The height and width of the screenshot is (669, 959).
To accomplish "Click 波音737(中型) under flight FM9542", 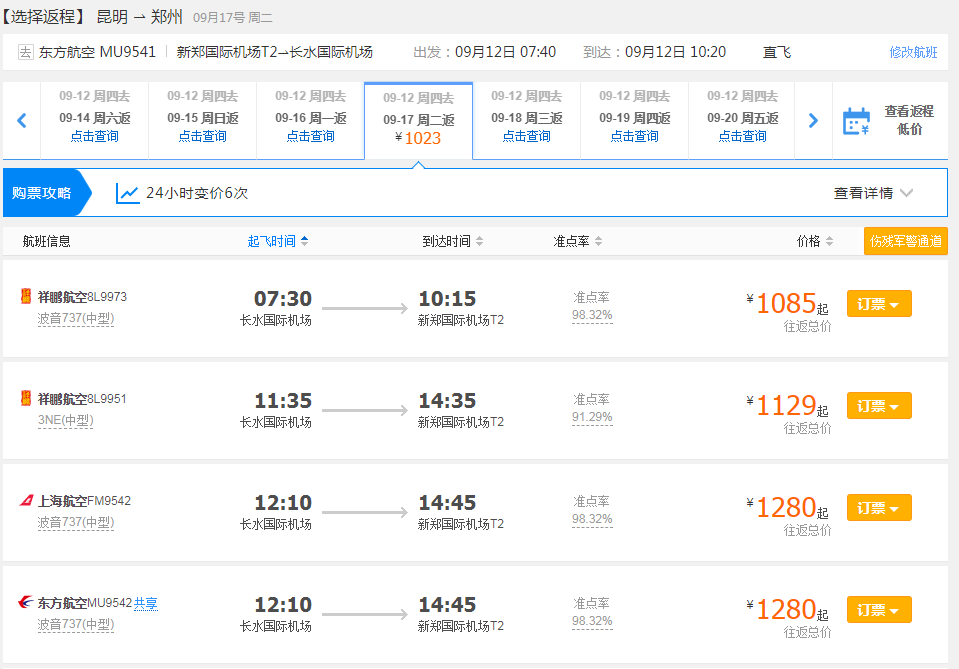I will [x=76, y=522].
